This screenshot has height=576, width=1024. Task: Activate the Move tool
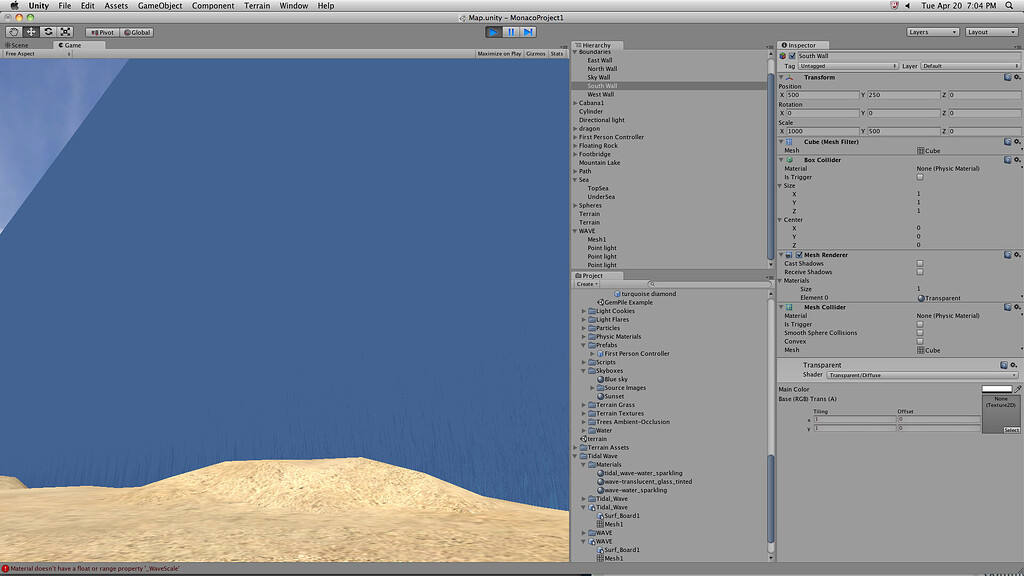[30, 31]
